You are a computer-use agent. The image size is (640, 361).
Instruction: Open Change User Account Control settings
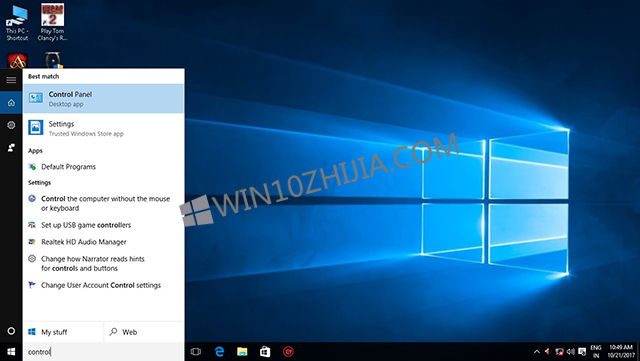104,285
